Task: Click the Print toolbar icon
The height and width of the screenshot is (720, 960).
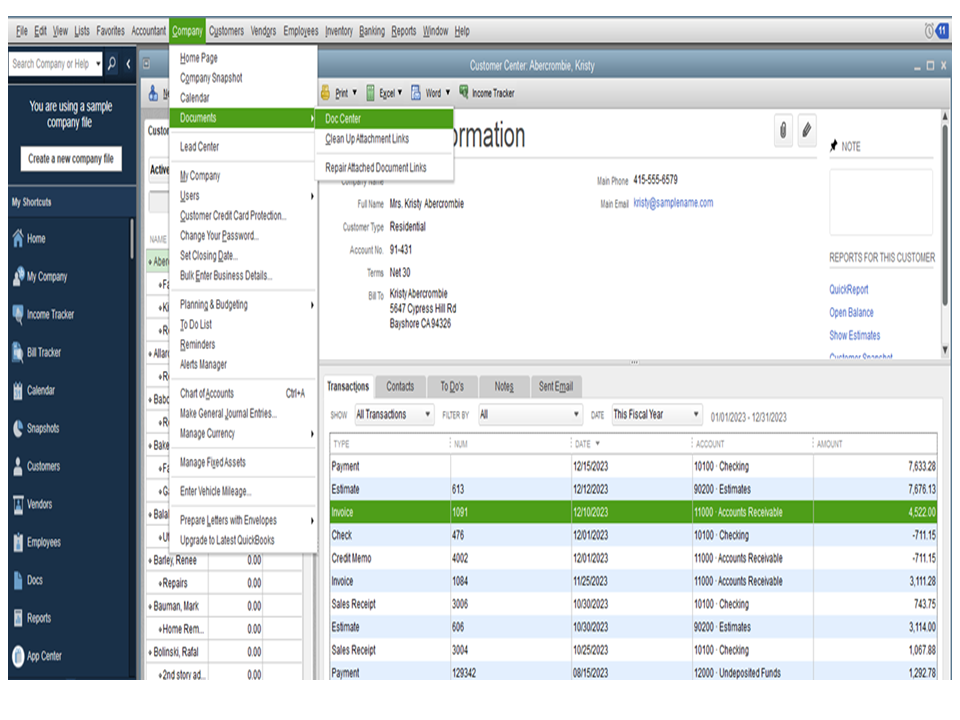Action: point(326,92)
